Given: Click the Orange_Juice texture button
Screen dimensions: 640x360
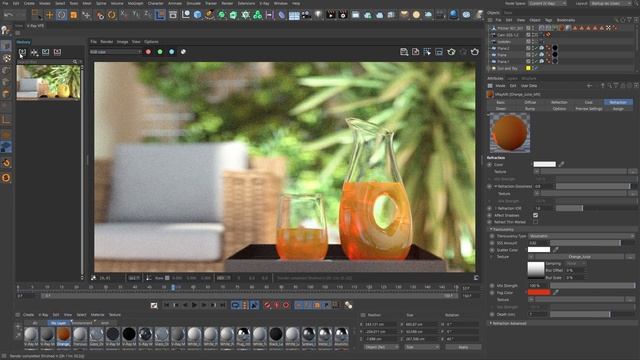Looking at the screenshot, I should pyautogui.click(x=579, y=257).
